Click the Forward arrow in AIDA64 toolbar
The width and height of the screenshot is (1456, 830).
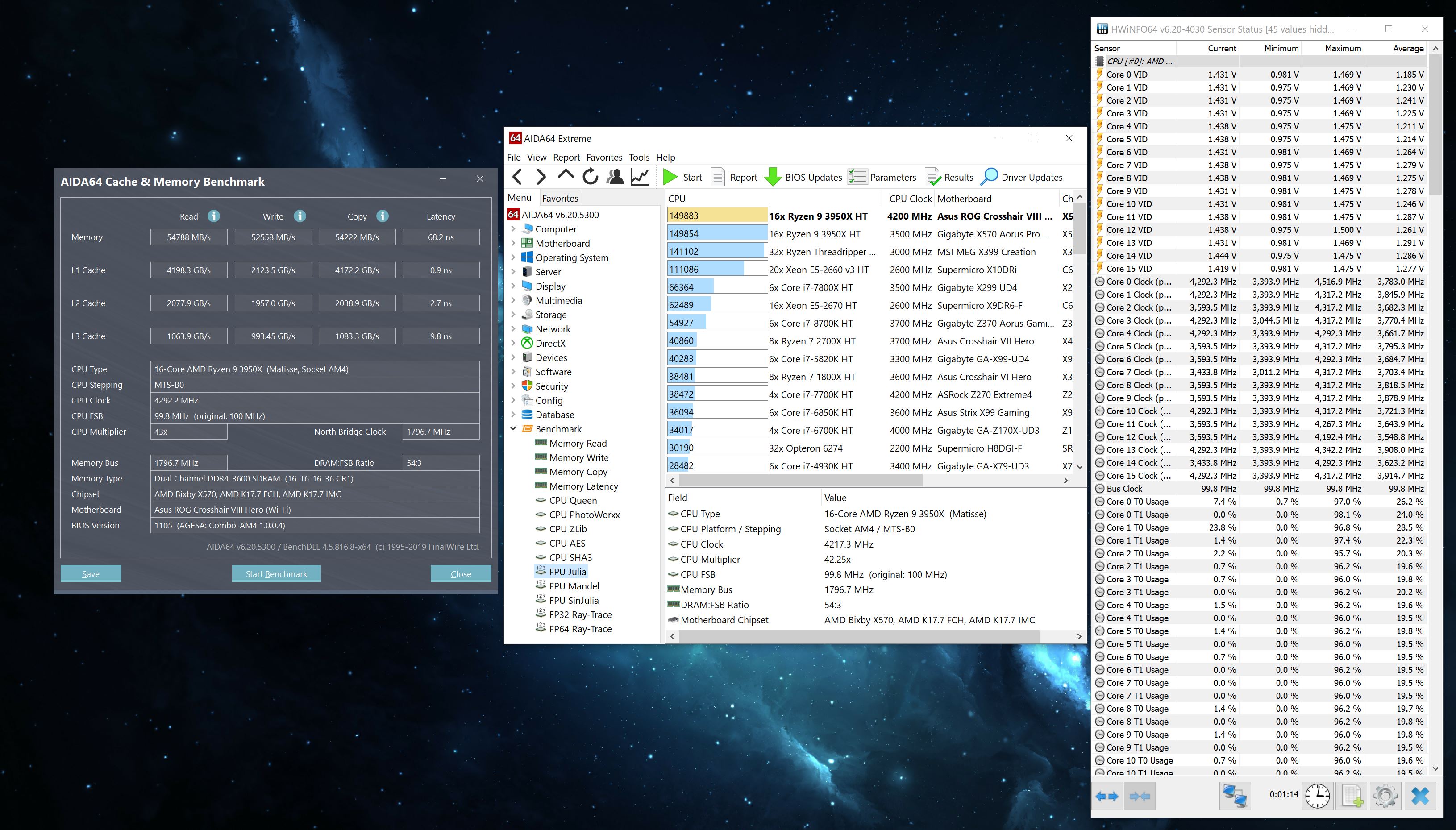tap(541, 177)
